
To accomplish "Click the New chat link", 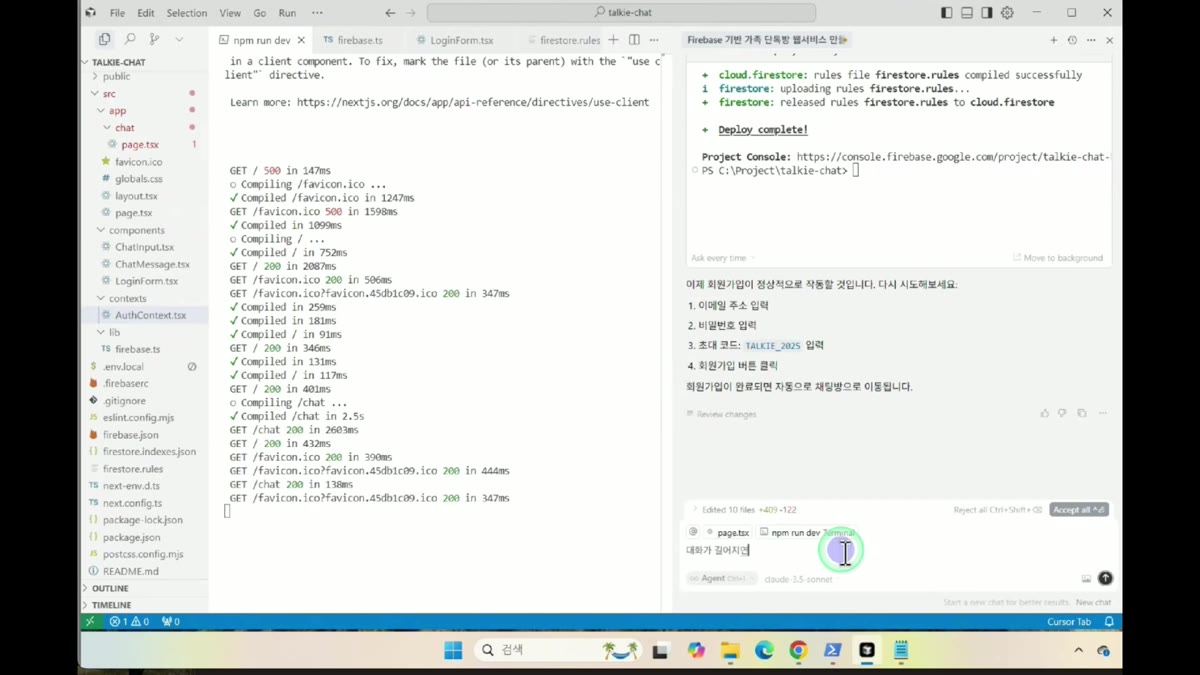I will coord(1093,603).
